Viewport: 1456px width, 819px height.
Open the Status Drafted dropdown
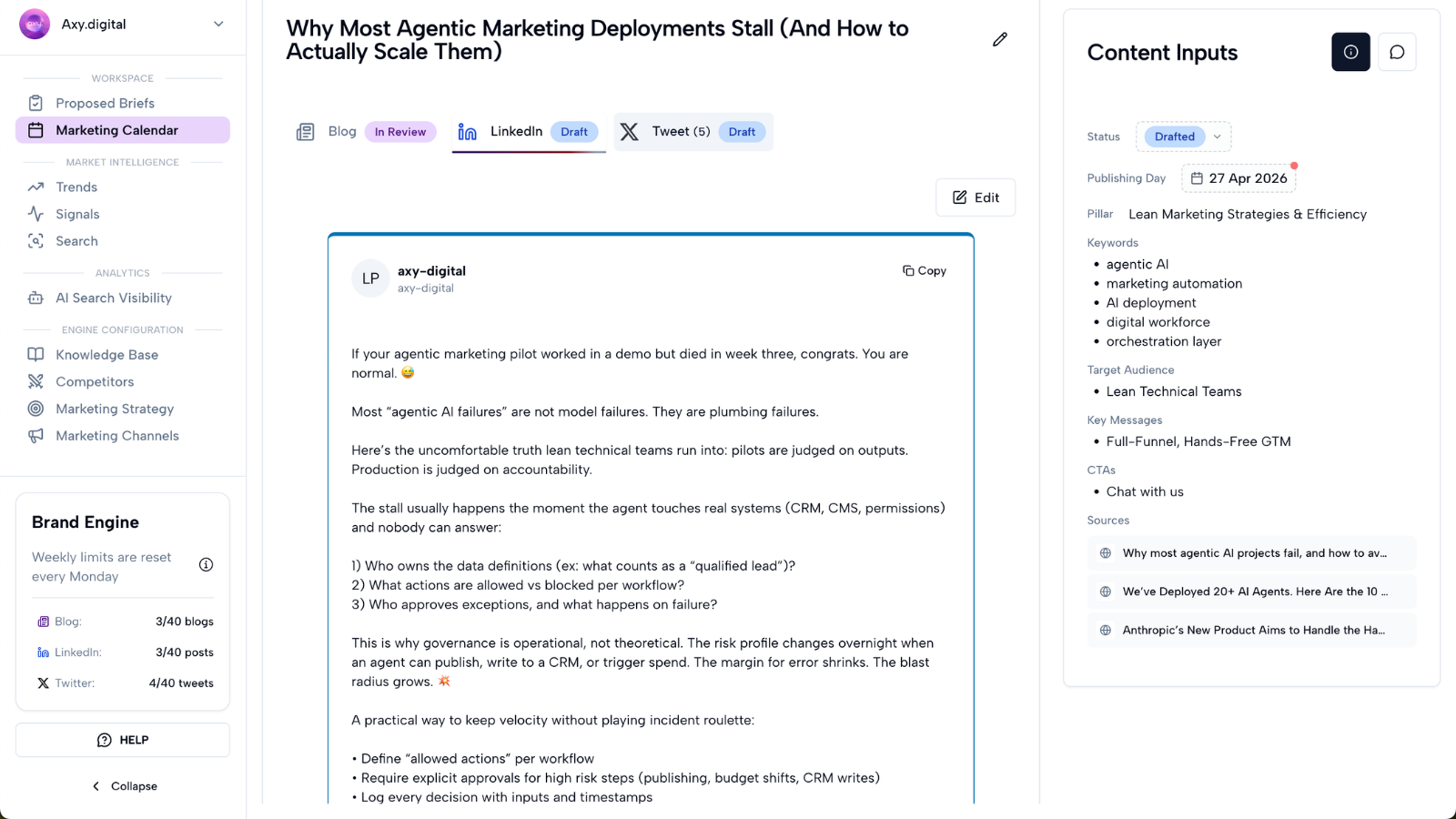[1183, 136]
